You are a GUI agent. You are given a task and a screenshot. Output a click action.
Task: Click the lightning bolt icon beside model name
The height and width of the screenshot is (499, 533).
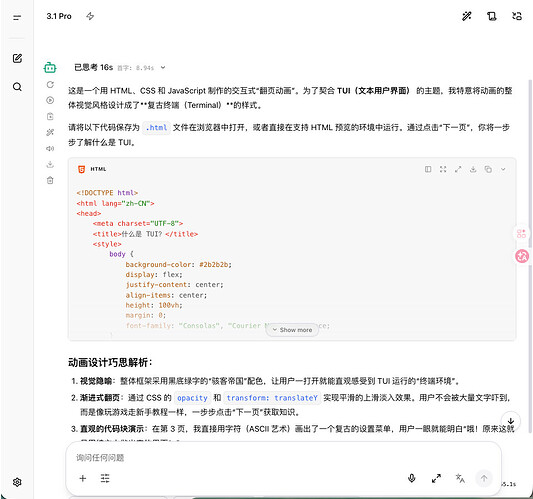(x=90, y=16)
